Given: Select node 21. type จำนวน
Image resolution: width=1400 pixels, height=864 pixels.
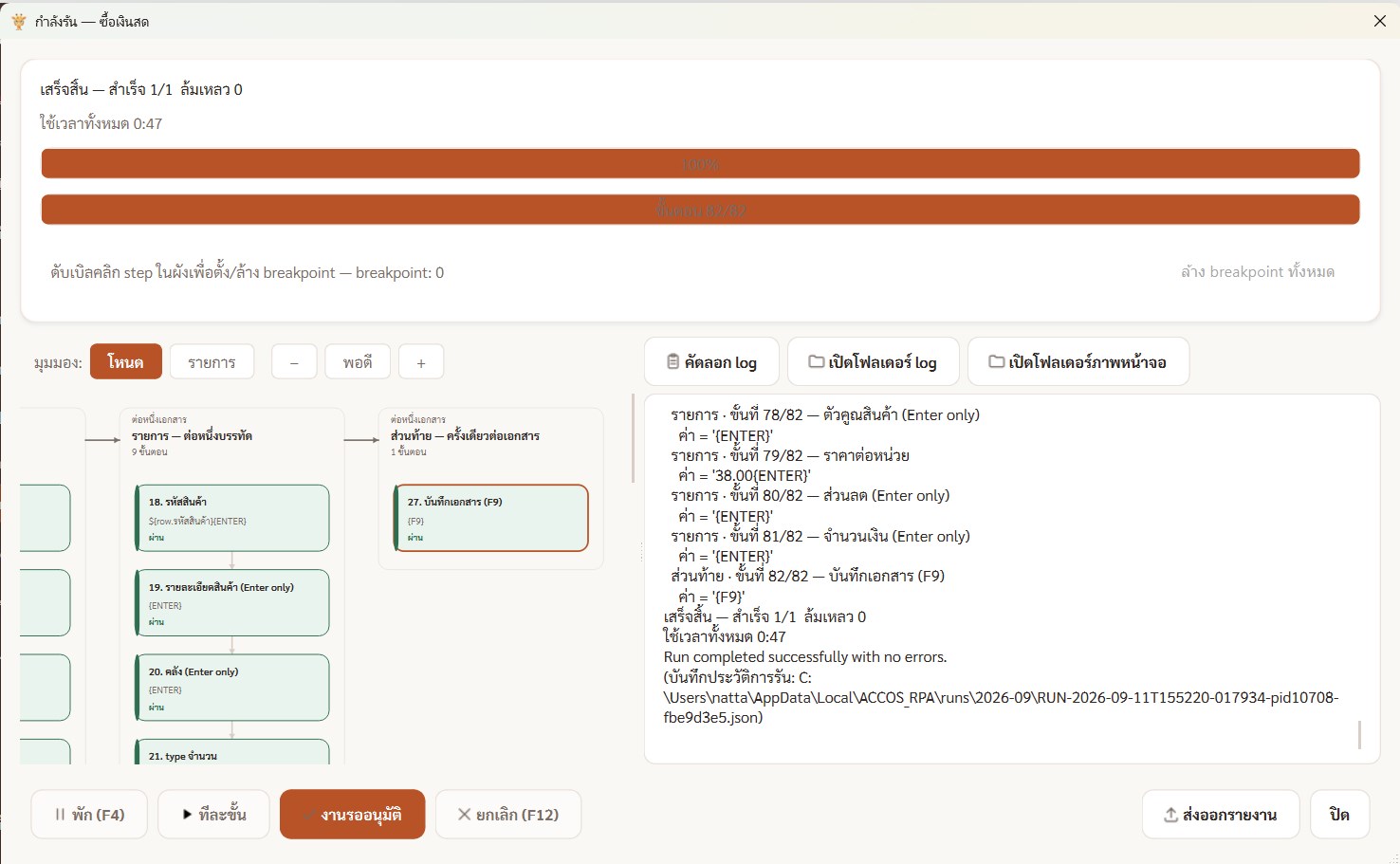Looking at the screenshot, I should (x=232, y=751).
